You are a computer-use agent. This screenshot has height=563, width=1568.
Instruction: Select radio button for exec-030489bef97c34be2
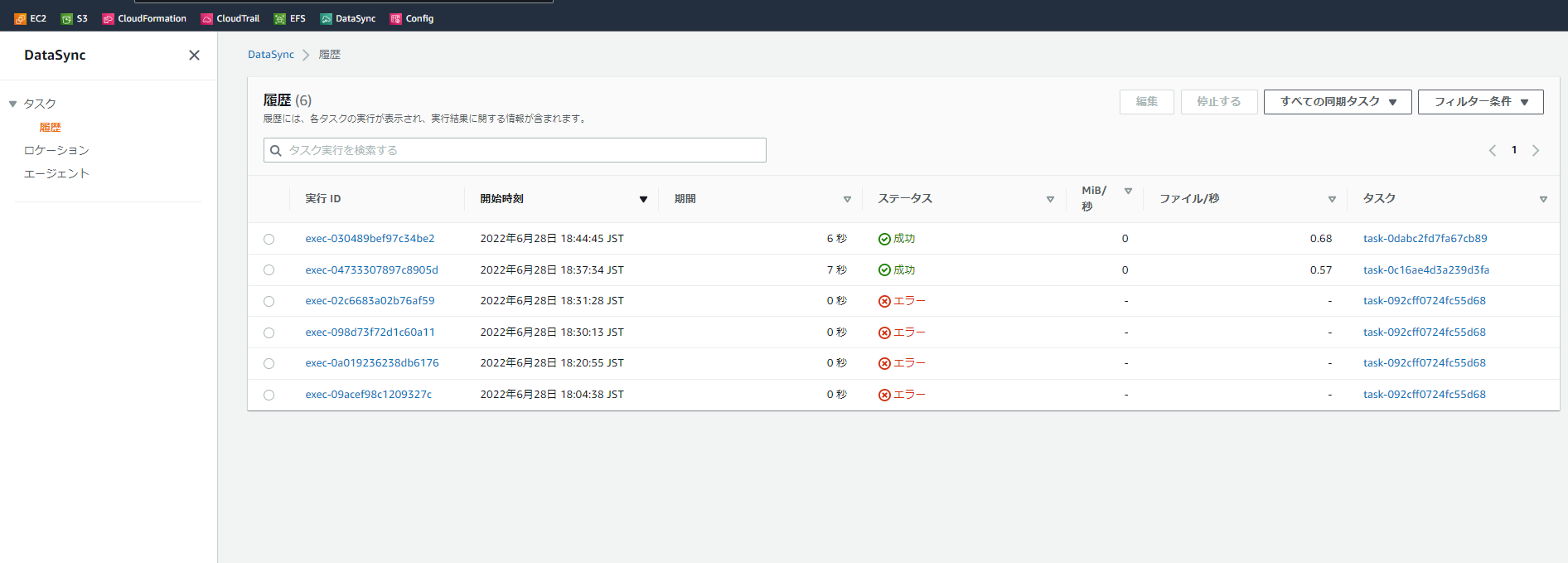tap(269, 239)
